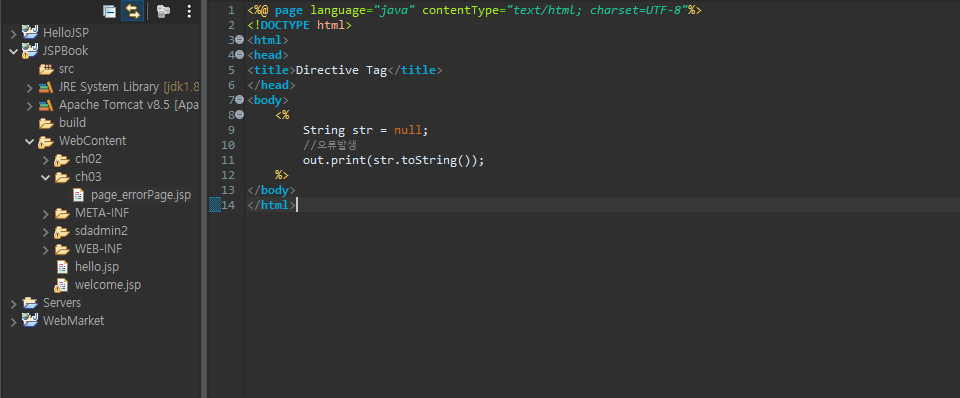Select page_errorPage.jsp in the tree
This screenshot has width=960, height=398.
pyautogui.click(x=141, y=195)
